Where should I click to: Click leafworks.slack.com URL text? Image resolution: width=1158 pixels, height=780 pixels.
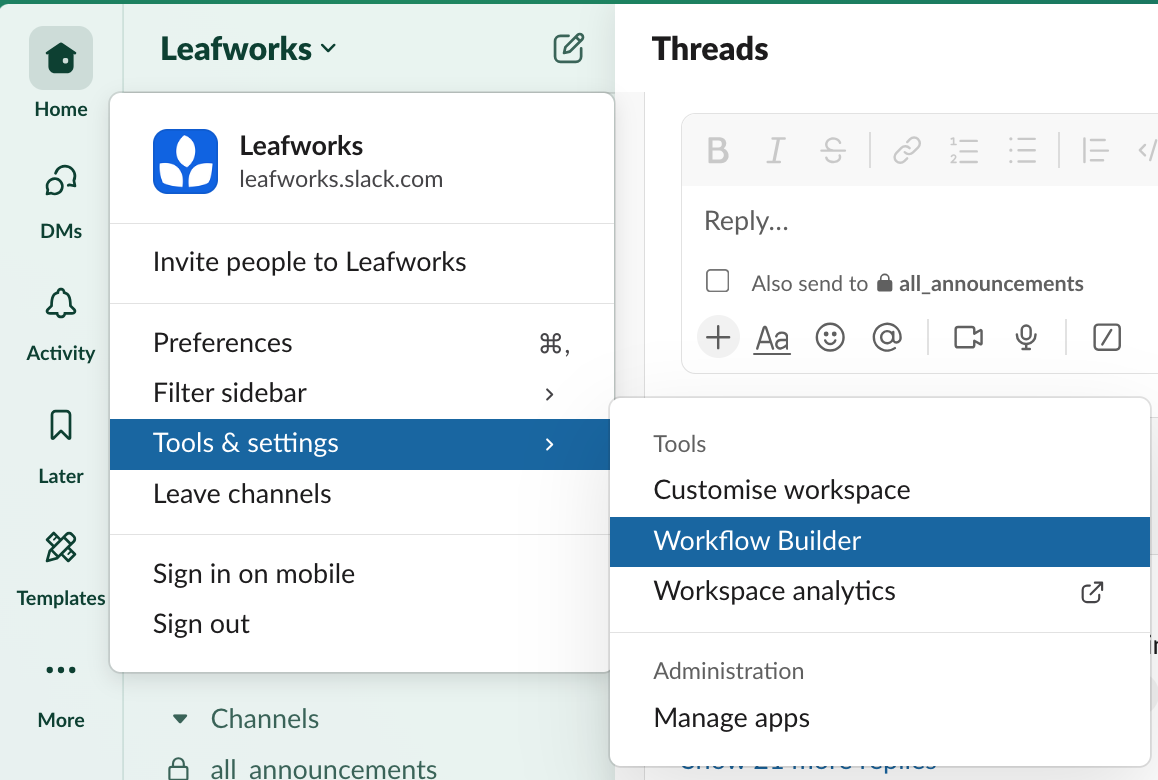coord(340,179)
